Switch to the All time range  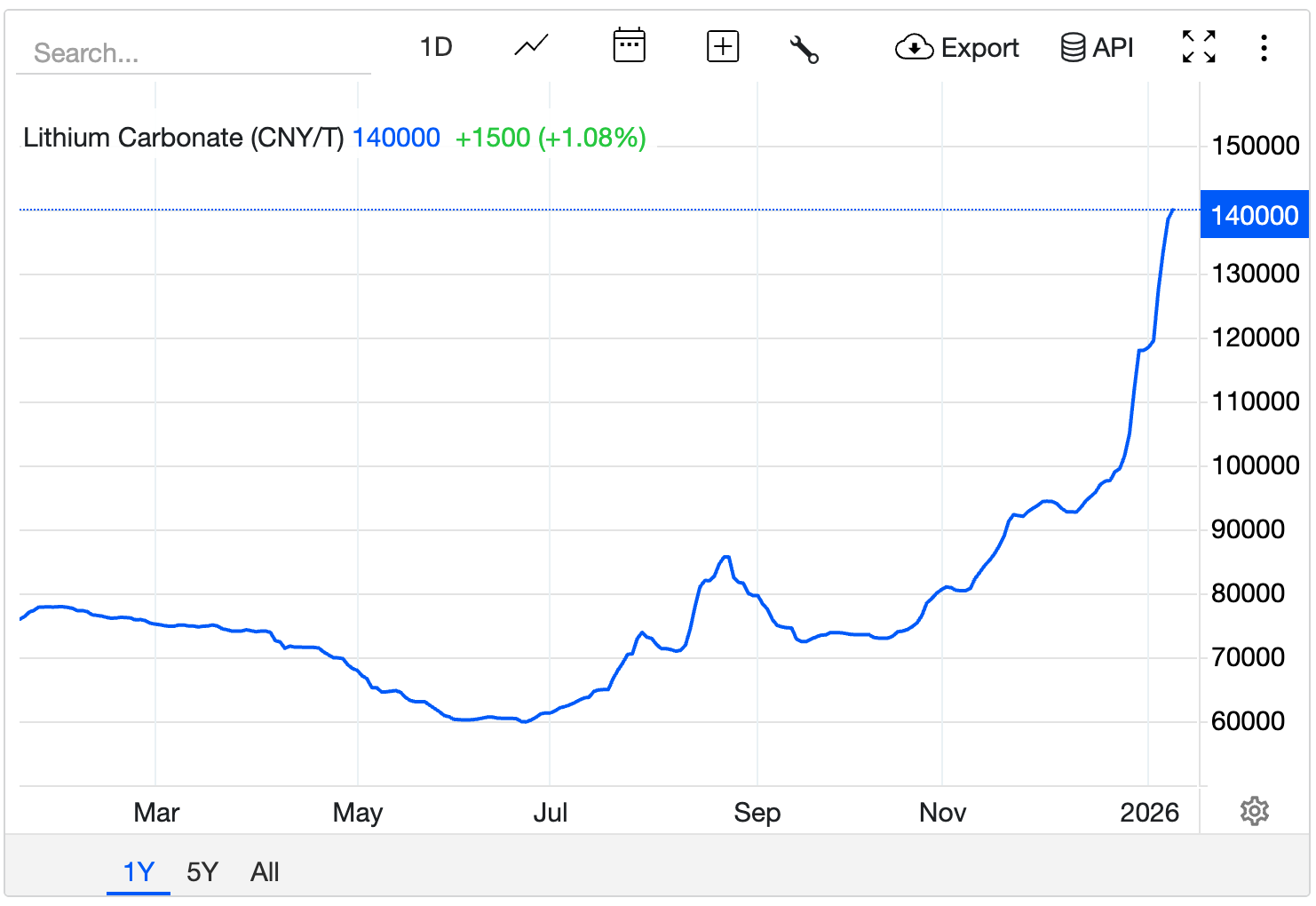265,872
